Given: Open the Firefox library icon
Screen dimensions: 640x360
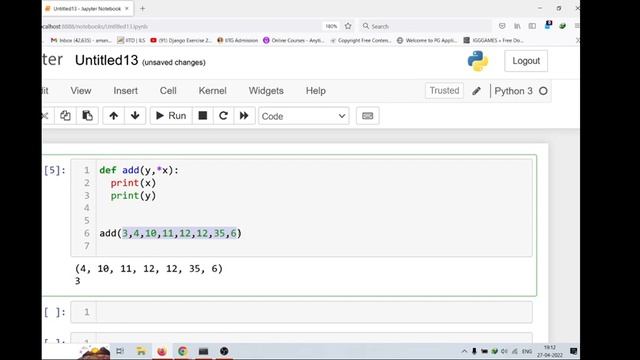Looking at the screenshot, I should tap(517, 26).
